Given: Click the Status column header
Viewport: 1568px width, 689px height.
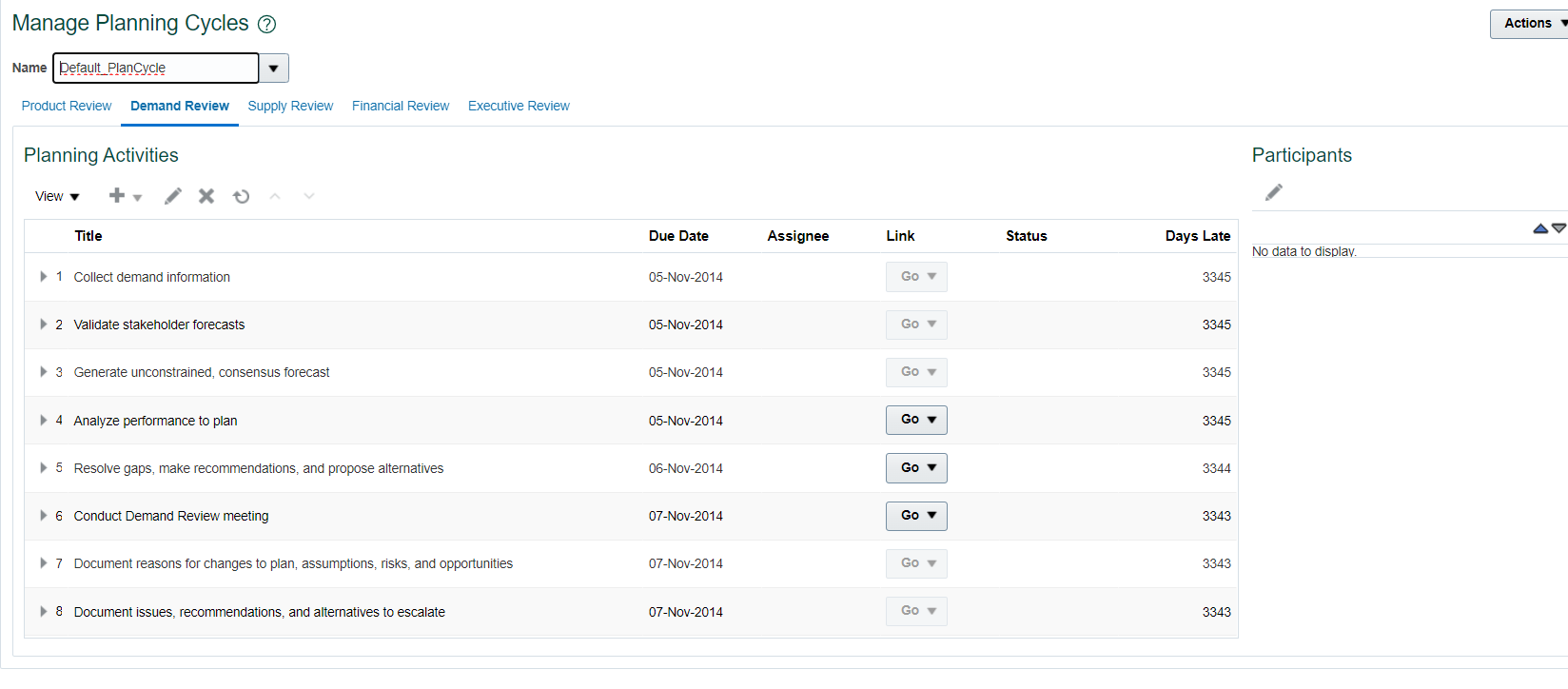Looking at the screenshot, I should pyautogui.click(x=1027, y=236).
